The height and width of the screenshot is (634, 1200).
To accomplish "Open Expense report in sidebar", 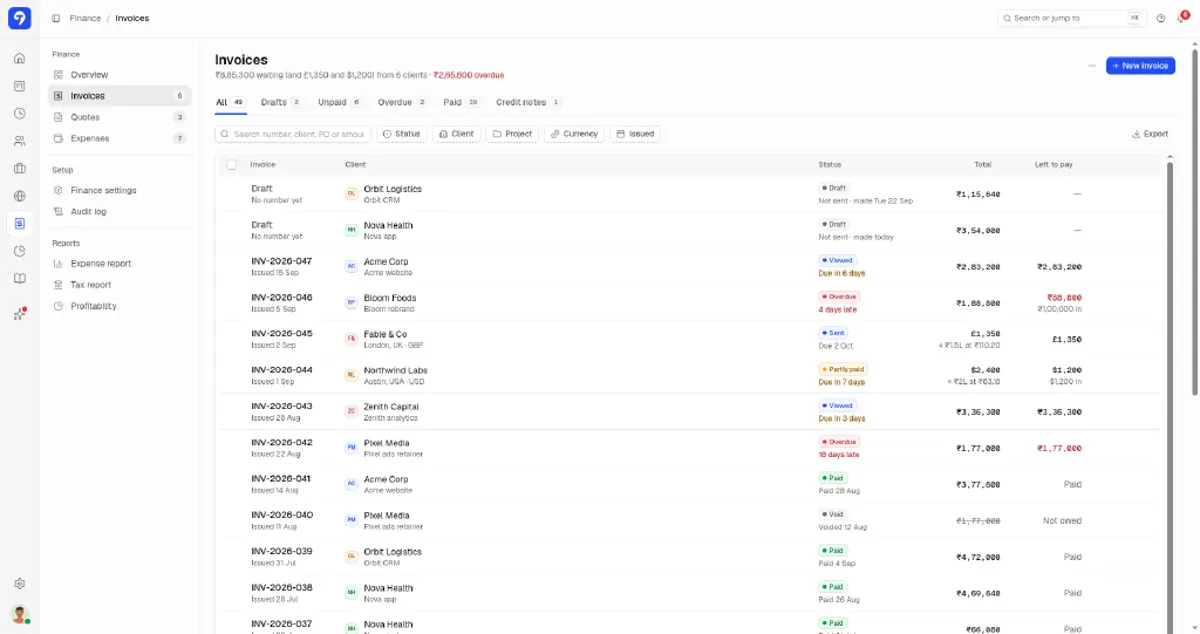I will [119, 264].
